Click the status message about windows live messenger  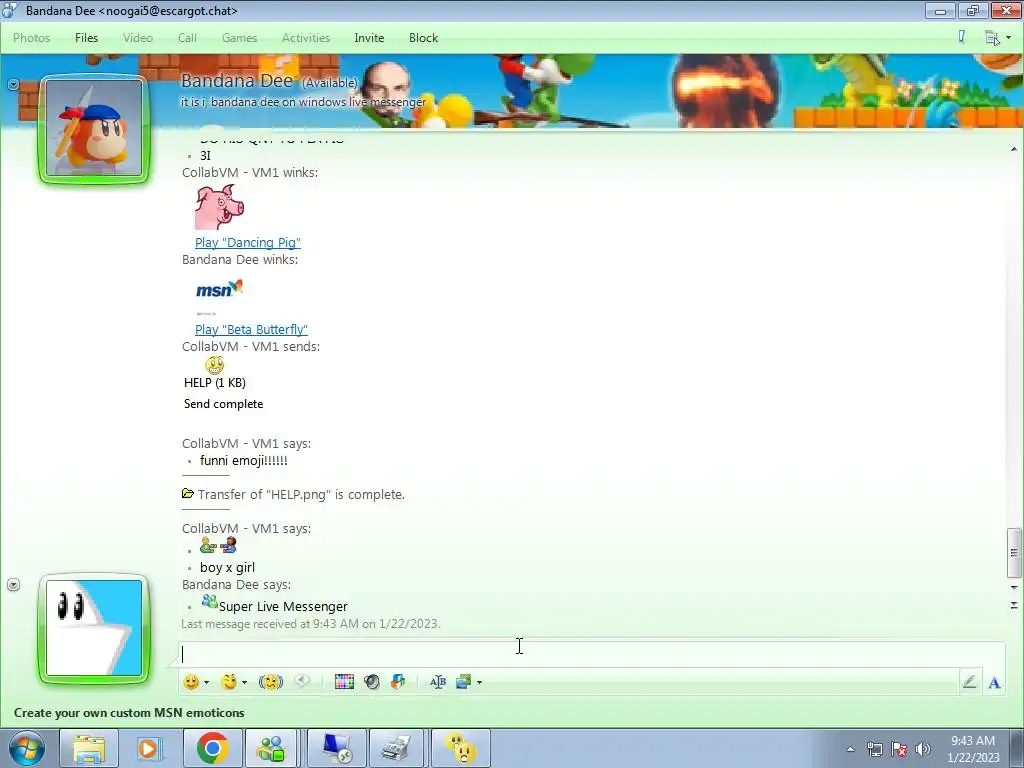[x=303, y=102]
